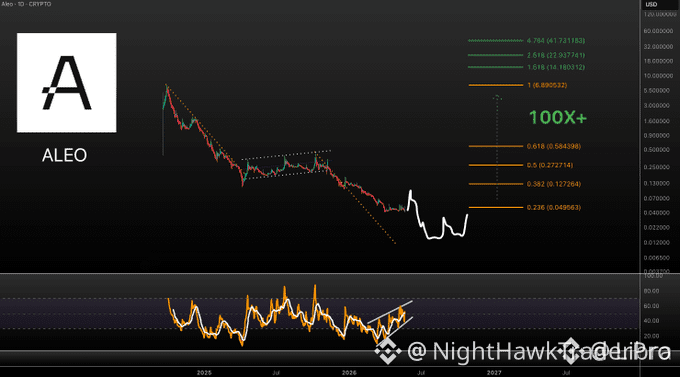Screen dimensions: 680x377
Task: Click the 0.130000 price axis value
Action: pyautogui.click(x=657, y=184)
